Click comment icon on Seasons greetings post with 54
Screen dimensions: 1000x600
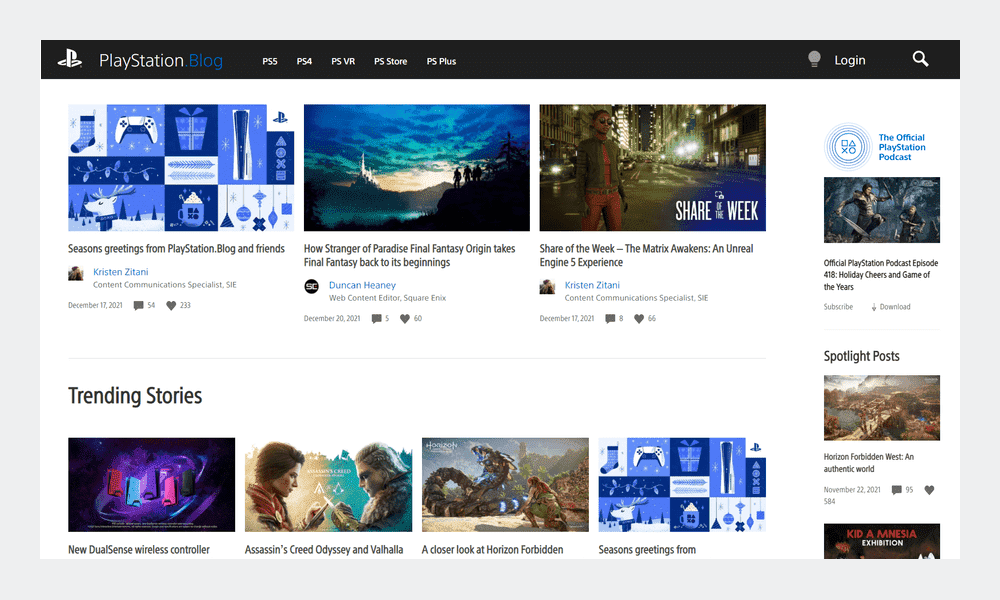(x=138, y=305)
